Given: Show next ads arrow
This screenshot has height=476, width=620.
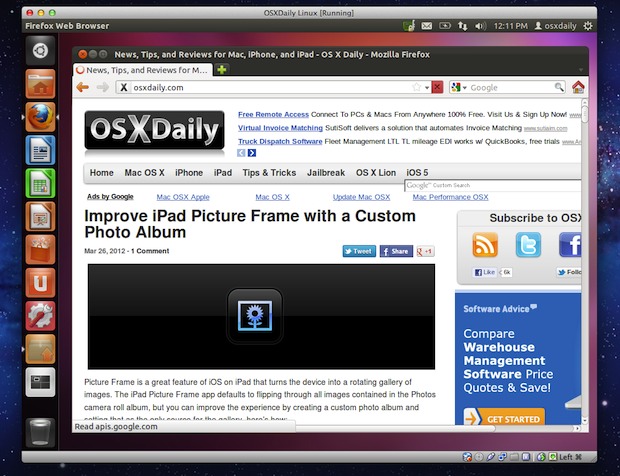Looking at the screenshot, I should 252,153.
